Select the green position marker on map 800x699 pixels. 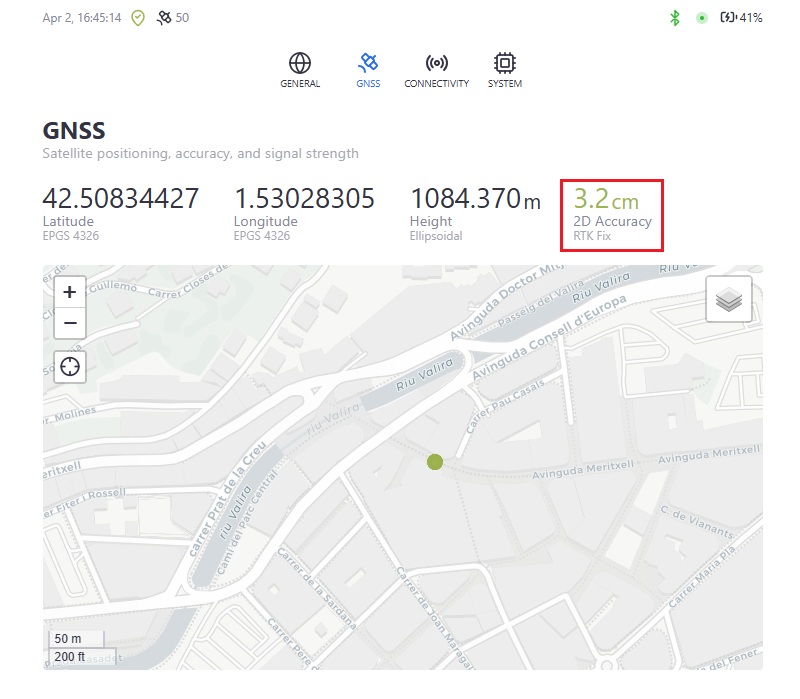[435, 461]
